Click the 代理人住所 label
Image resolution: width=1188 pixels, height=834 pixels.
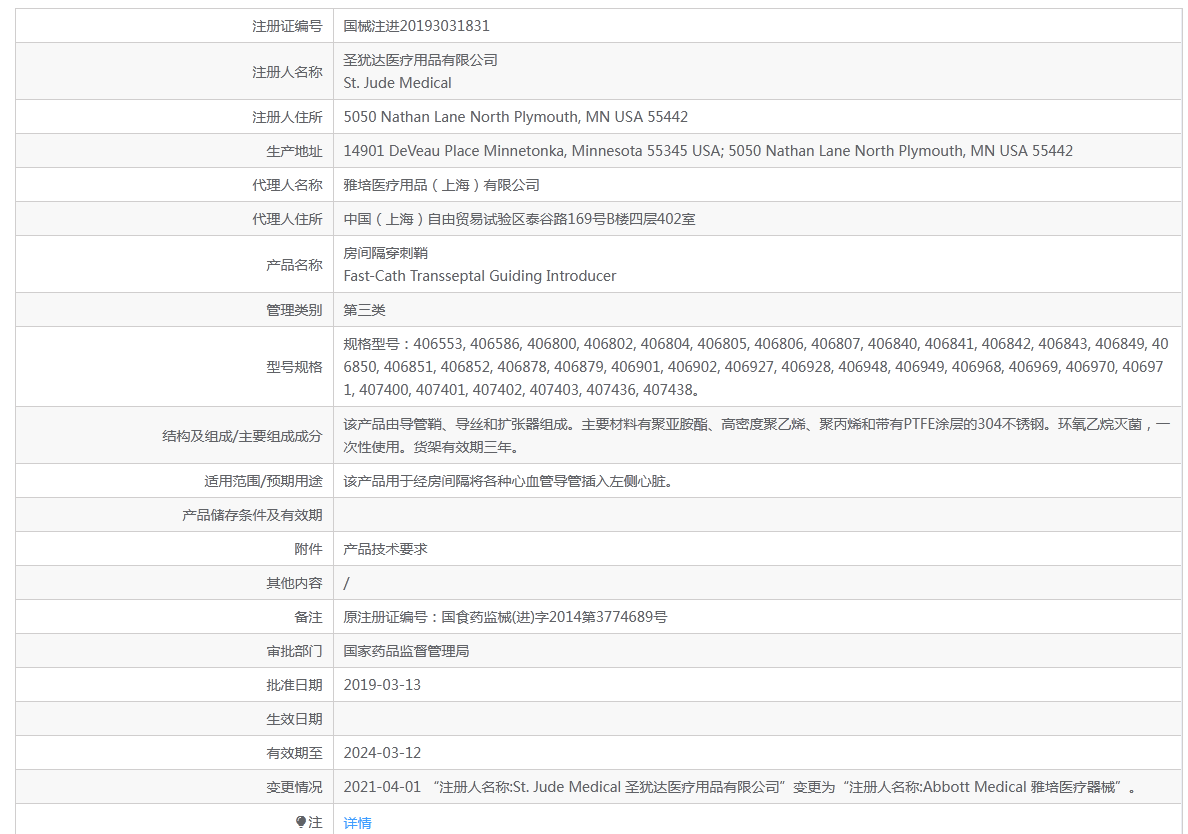[287, 219]
